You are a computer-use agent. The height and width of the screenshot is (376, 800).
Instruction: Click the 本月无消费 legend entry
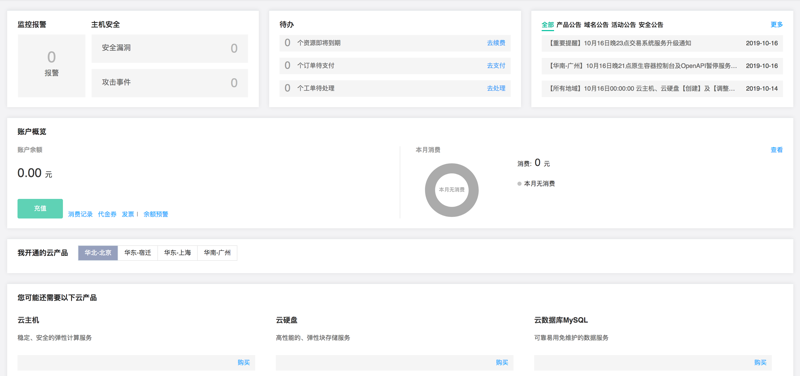pos(536,184)
